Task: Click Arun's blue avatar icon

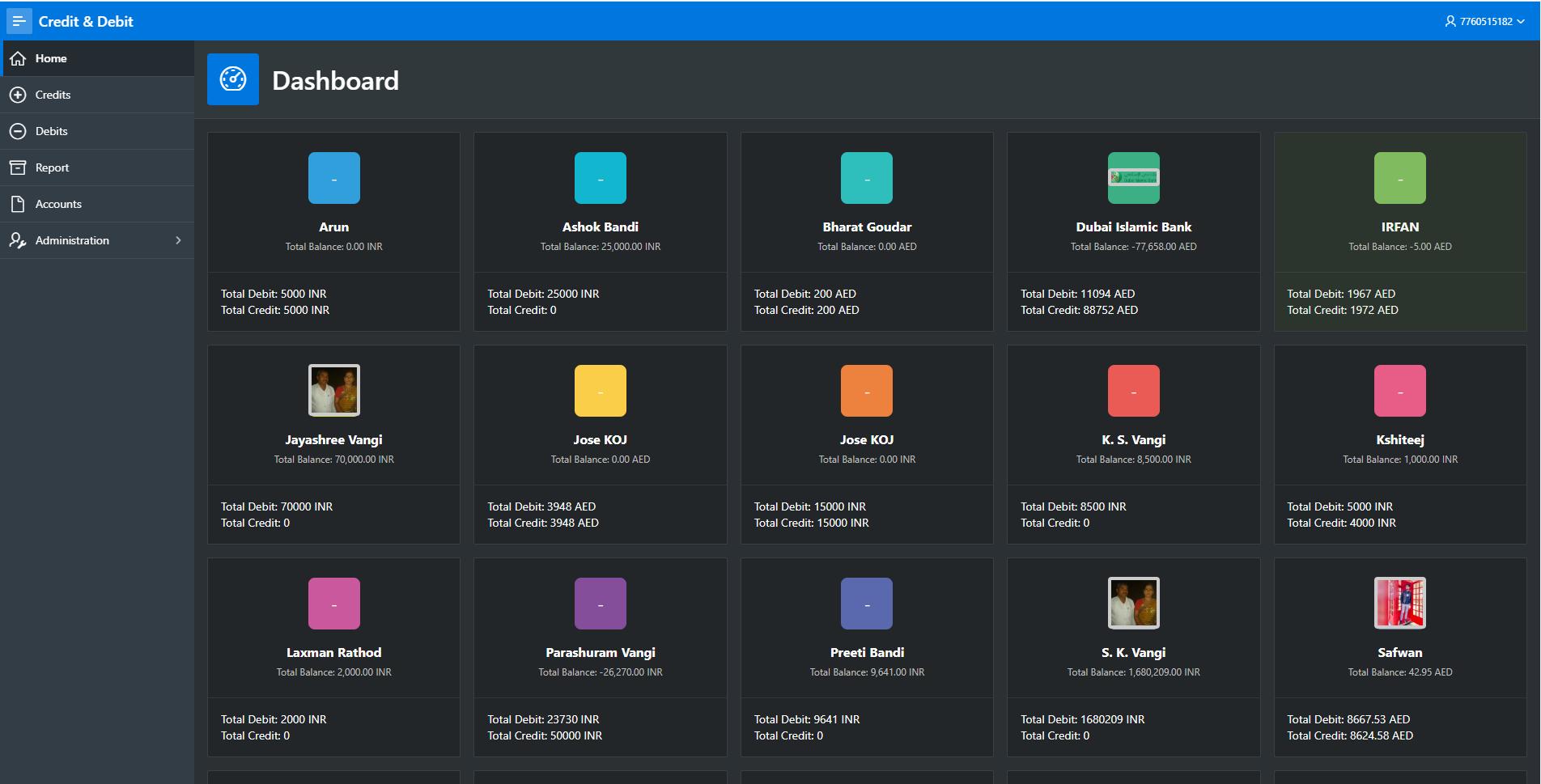Action: coord(334,178)
